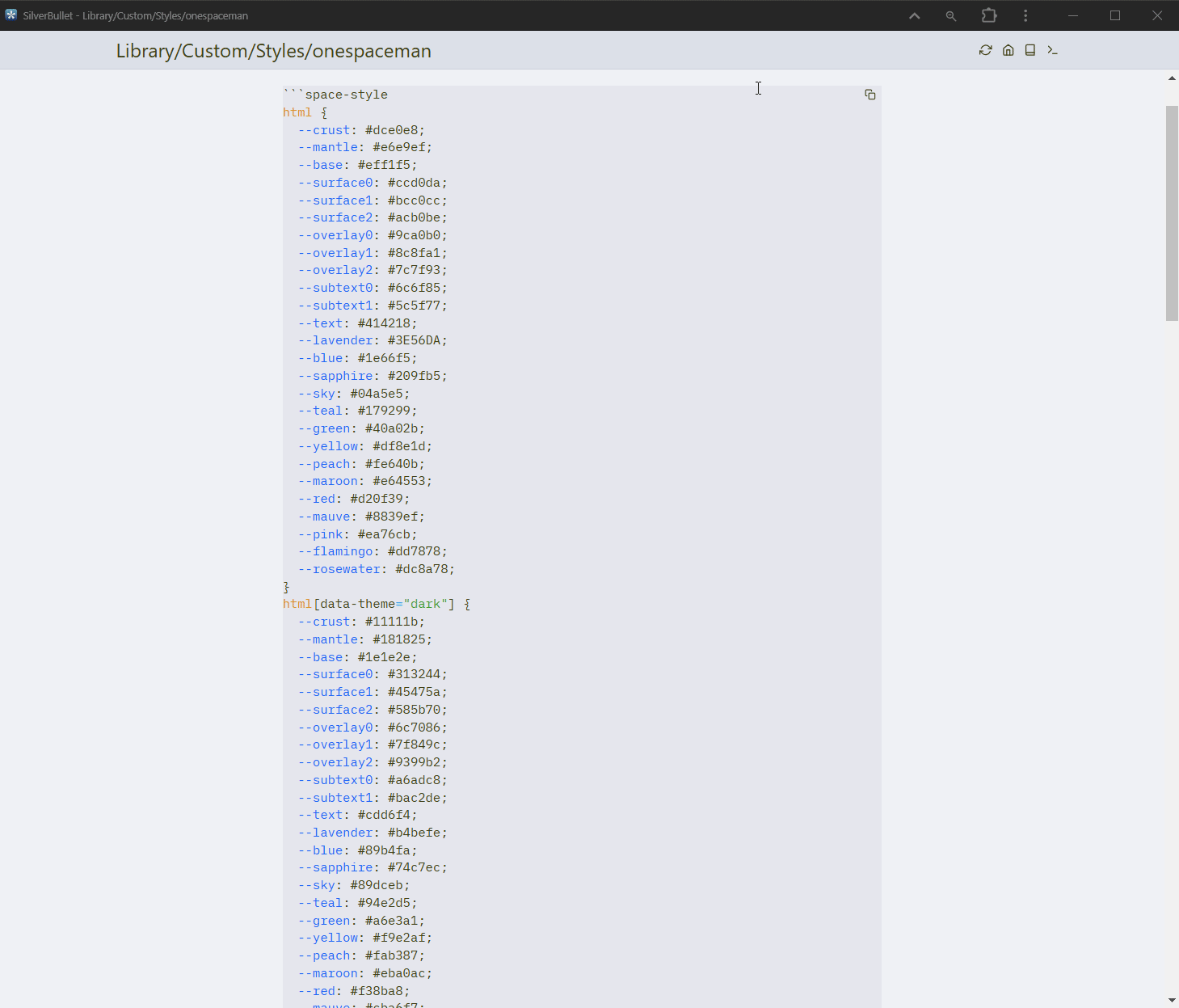1179x1008 pixels.
Task: Click the sync/refresh icon in page header
Action: coord(985,50)
